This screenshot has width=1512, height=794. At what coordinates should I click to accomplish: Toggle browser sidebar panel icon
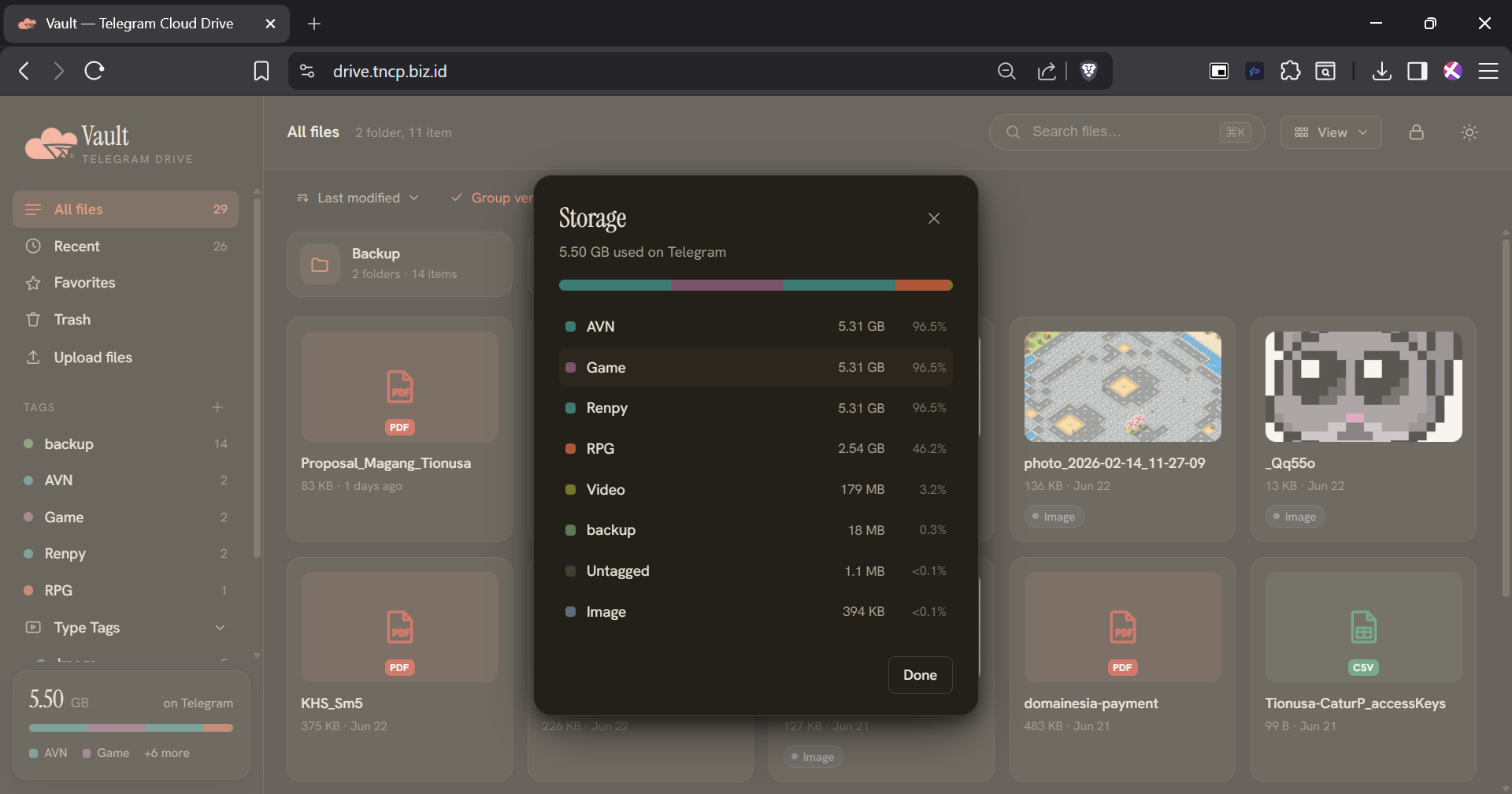(x=1417, y=71)
